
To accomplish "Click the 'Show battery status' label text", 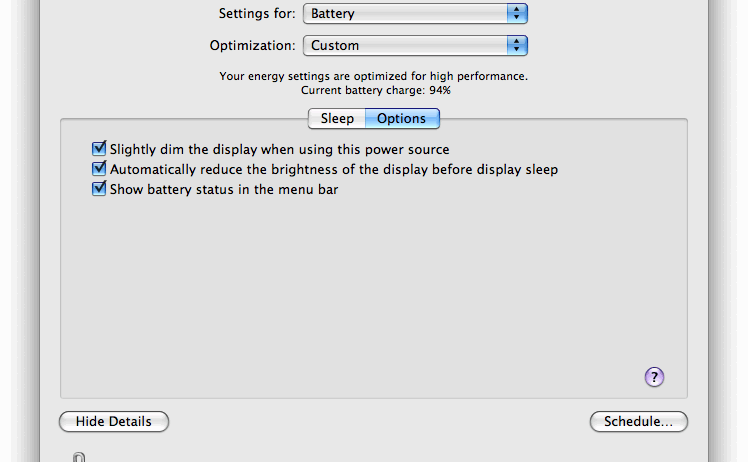I will pos(224,188).
